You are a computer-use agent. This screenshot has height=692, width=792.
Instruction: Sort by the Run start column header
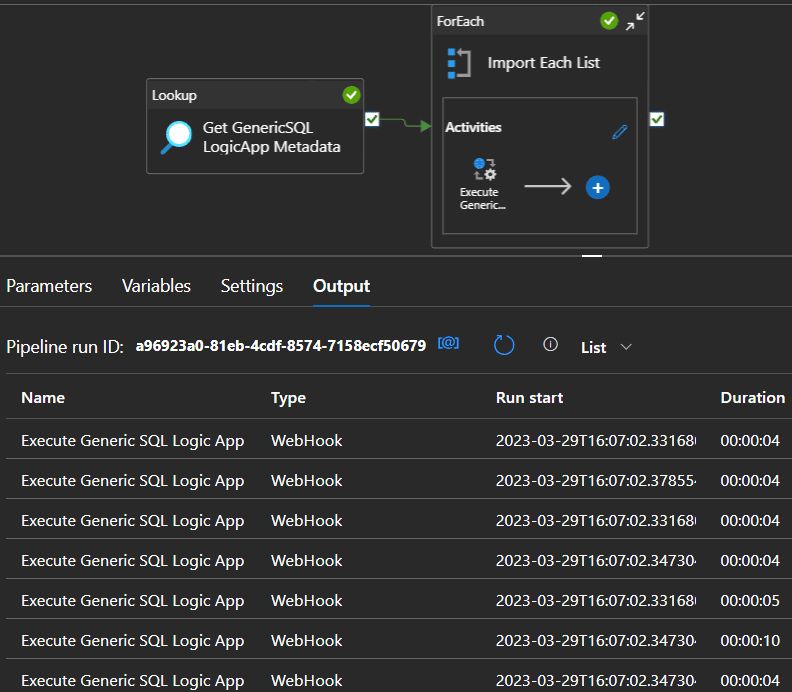pos(529,398)
